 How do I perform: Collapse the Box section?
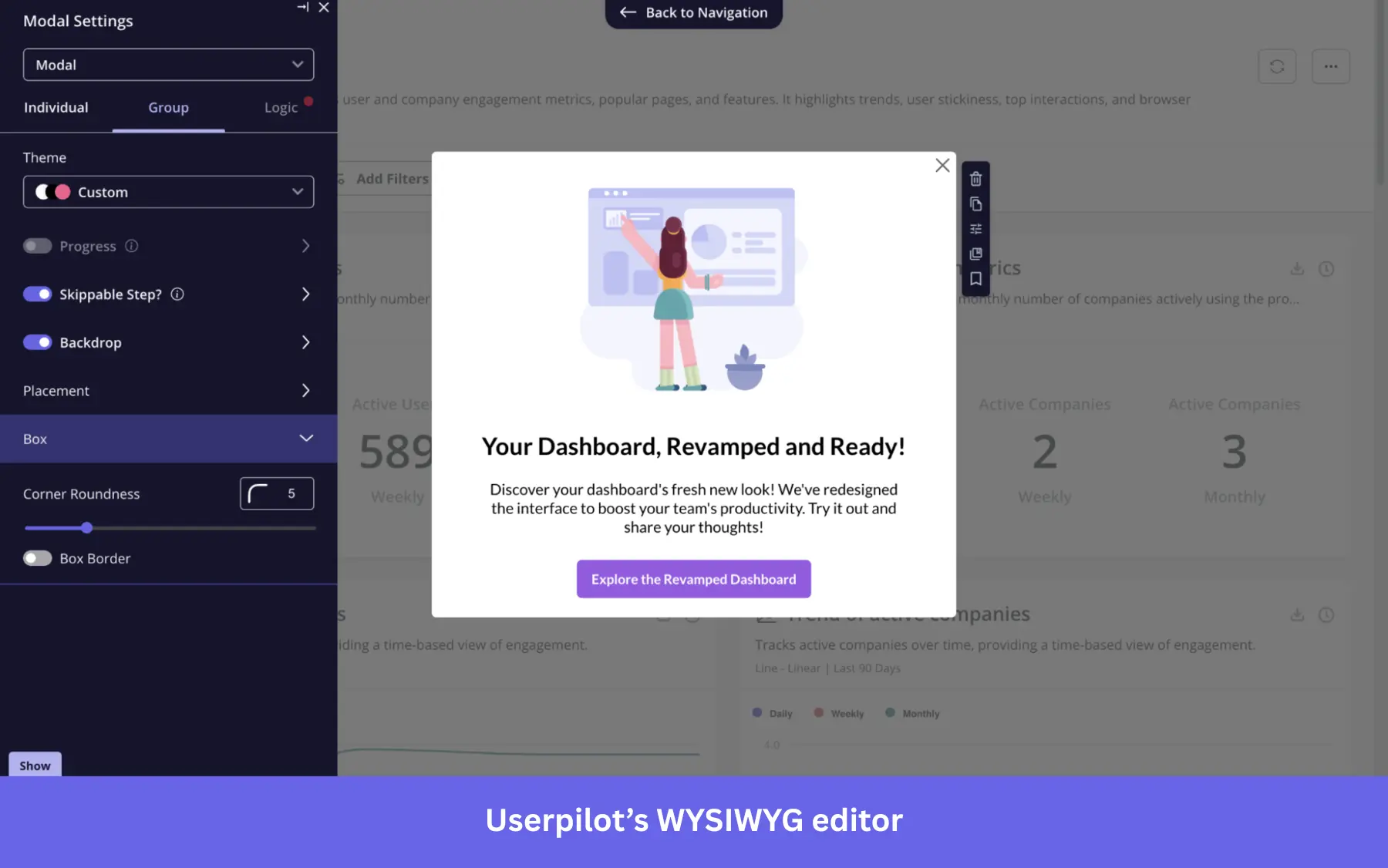pos(306,438)
